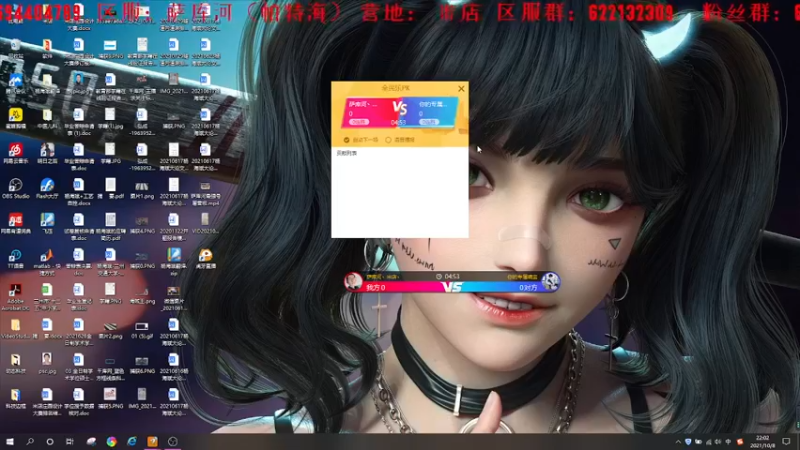The height and width of the screenshot is (450, 800).
Task: Enable 自动下一场 option in PK dialog
Action: pos(361,140)
